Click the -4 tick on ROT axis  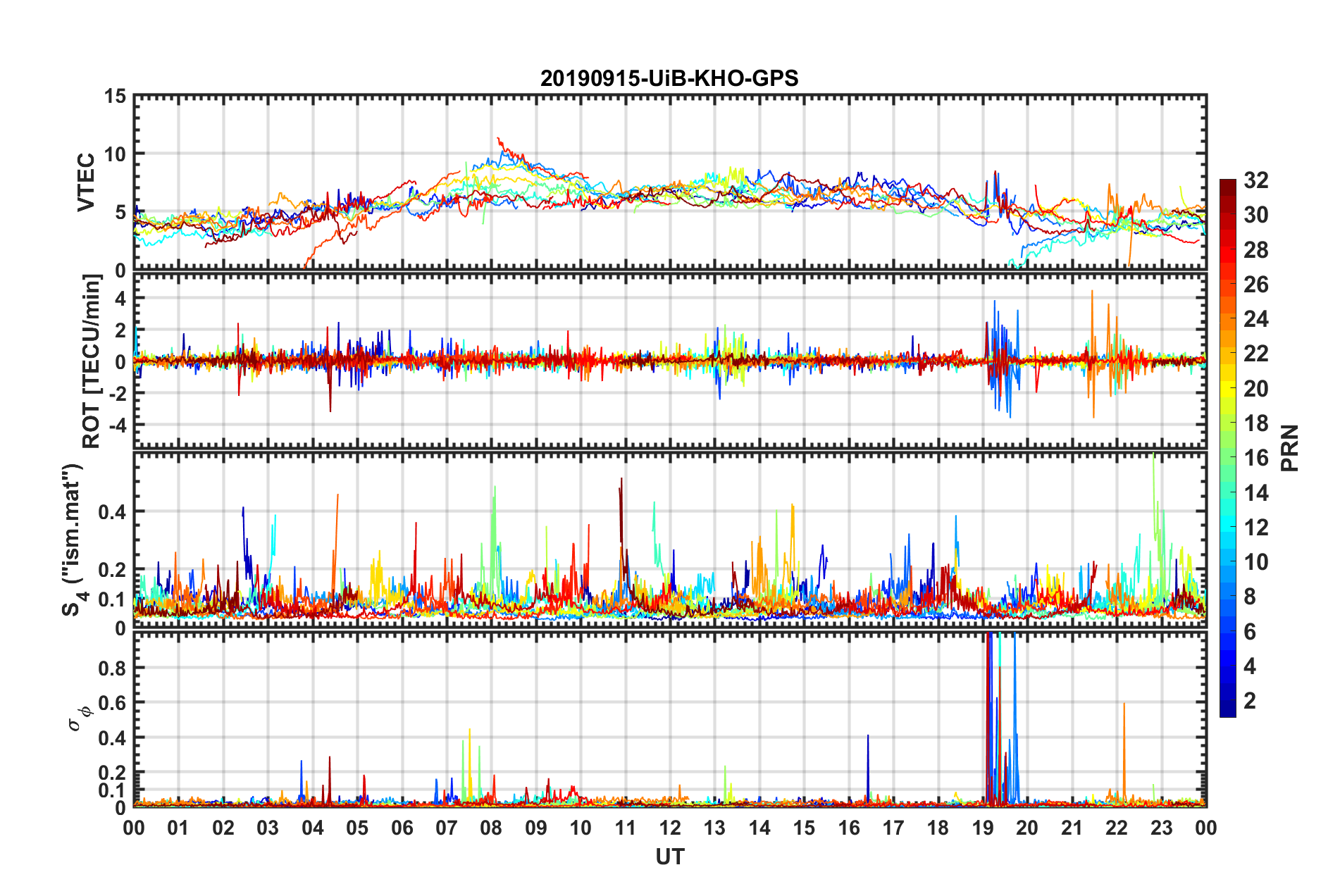[116, 425]
